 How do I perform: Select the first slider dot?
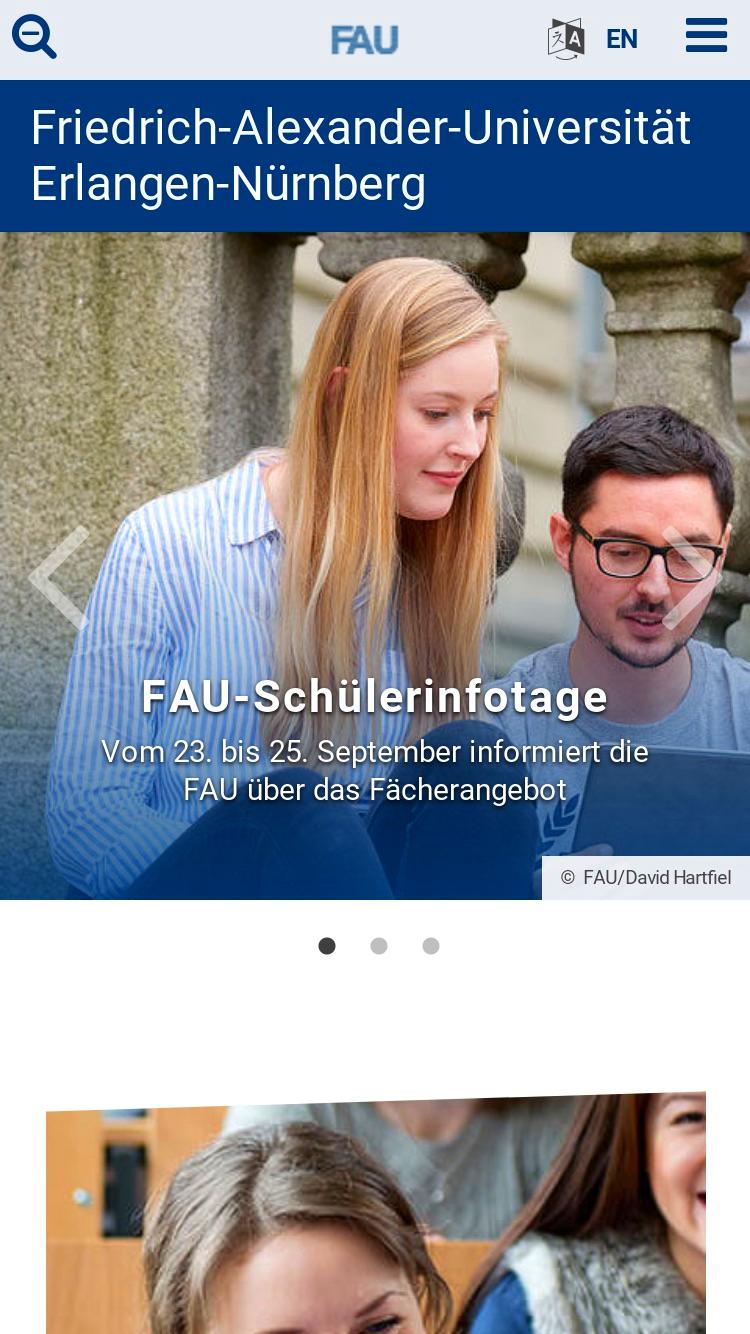[327, 946]
